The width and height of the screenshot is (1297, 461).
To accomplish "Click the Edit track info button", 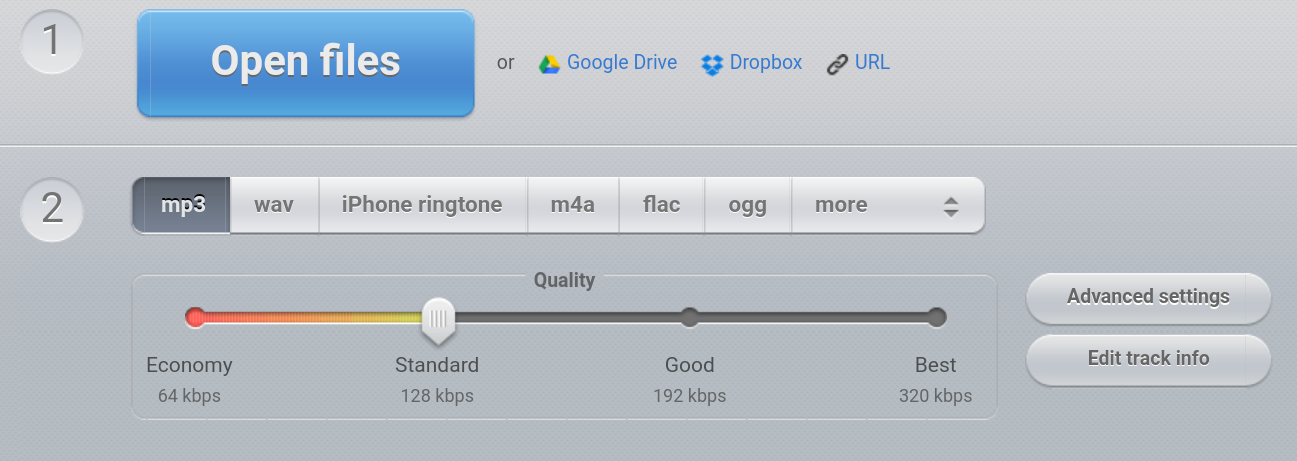I will (1148, 359).
